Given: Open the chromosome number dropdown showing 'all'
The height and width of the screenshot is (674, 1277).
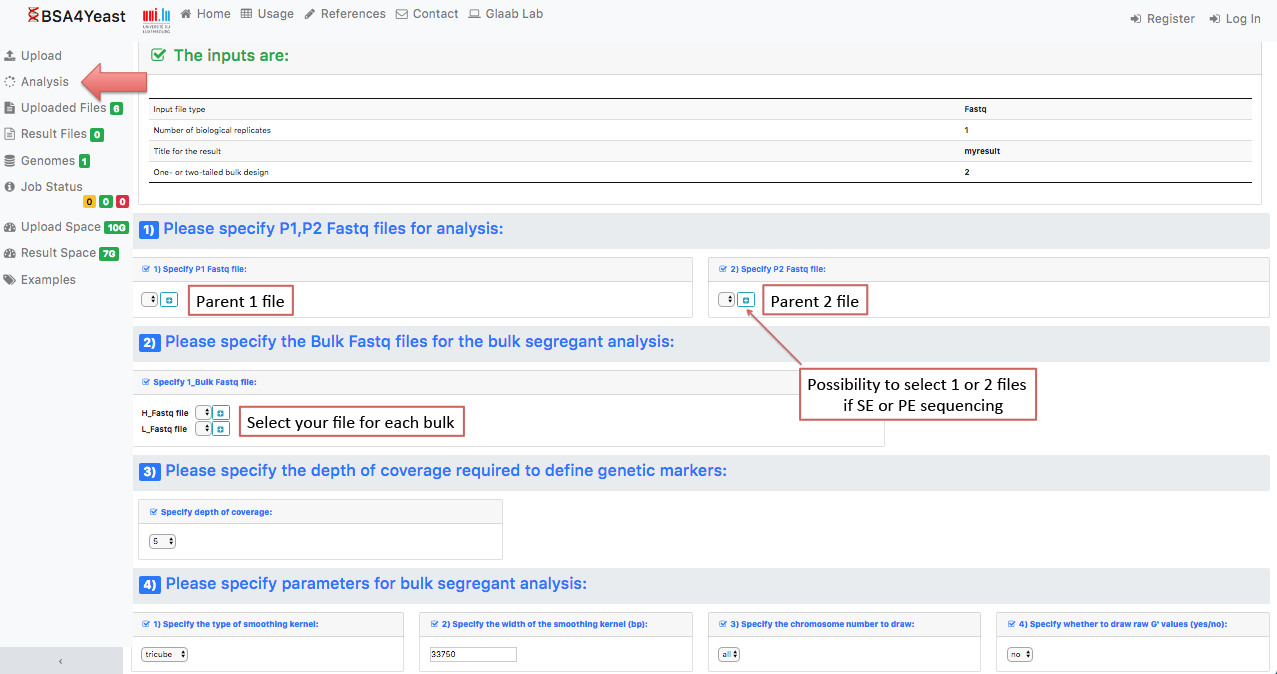Looking at the screenshot, I should 729,654.
